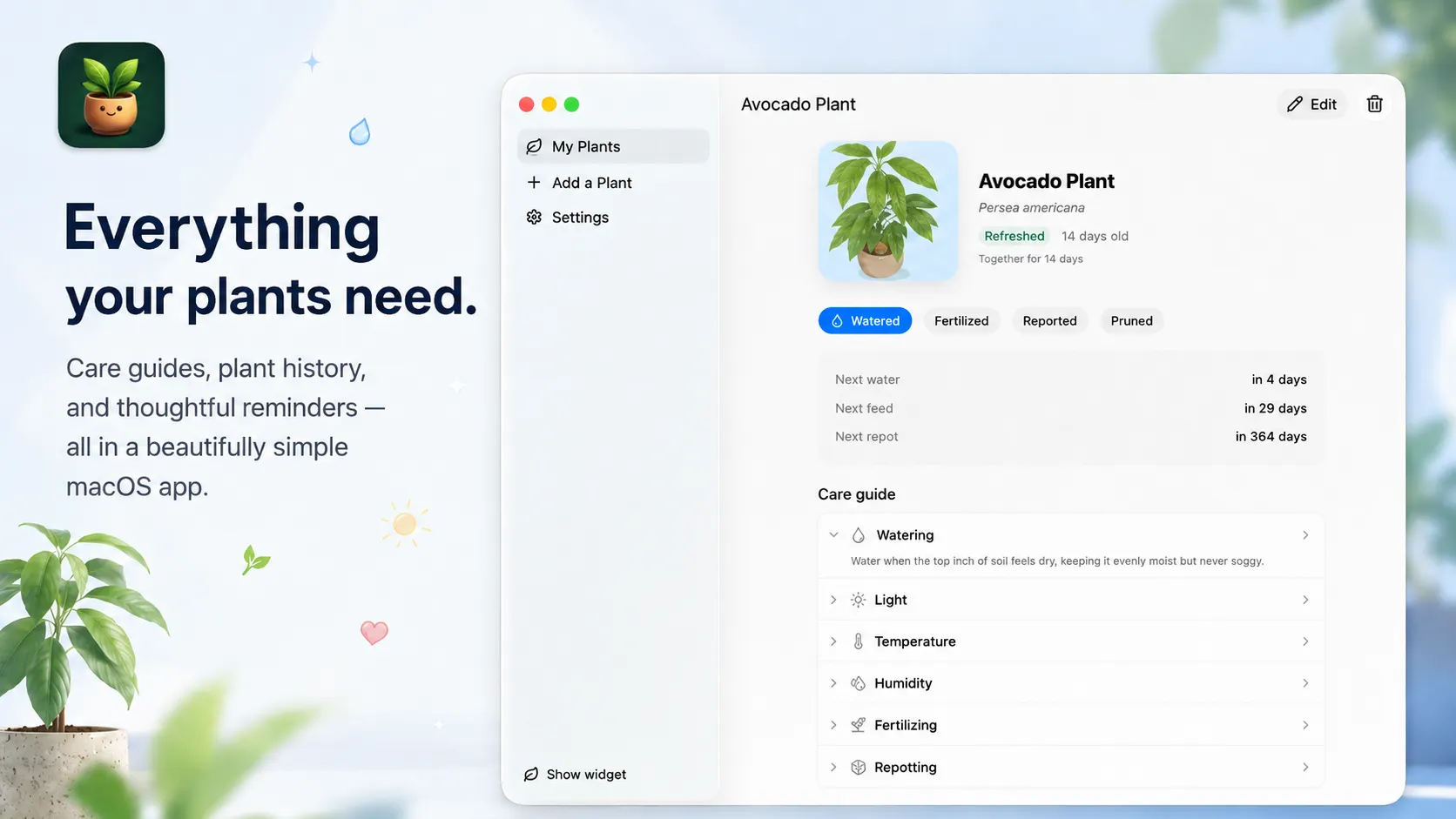Click the Edit button
The image size is (1456, 819).
(1311, 104)
